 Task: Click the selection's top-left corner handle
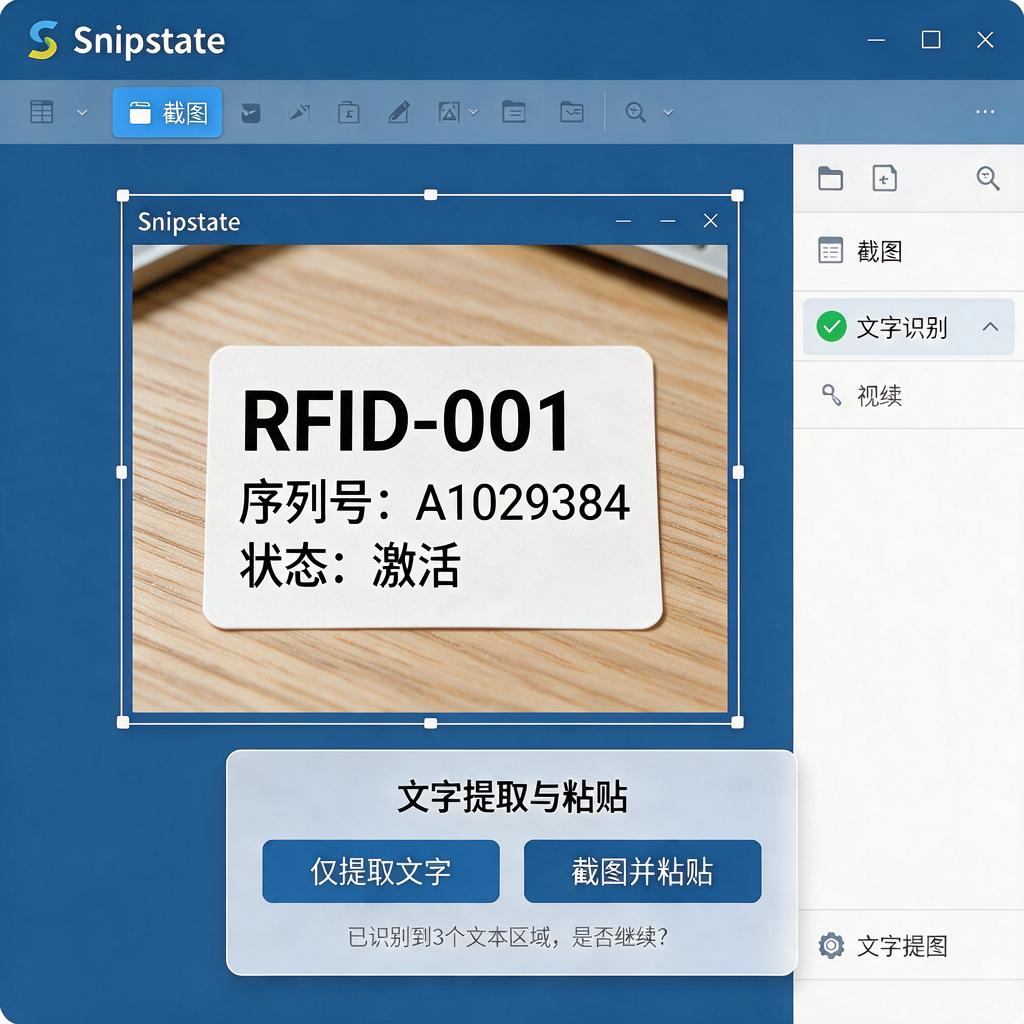tap(123, 195)
